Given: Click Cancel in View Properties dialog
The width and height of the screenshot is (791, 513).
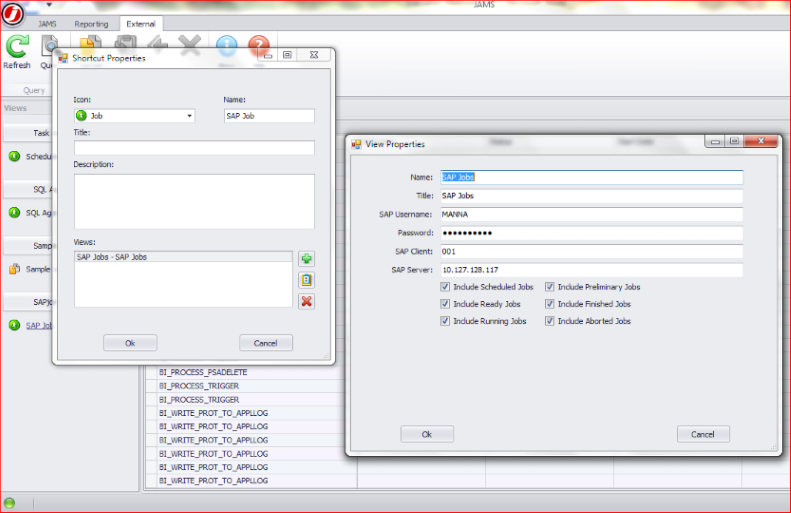Looking at the screenshot, I should coord(703,434).
